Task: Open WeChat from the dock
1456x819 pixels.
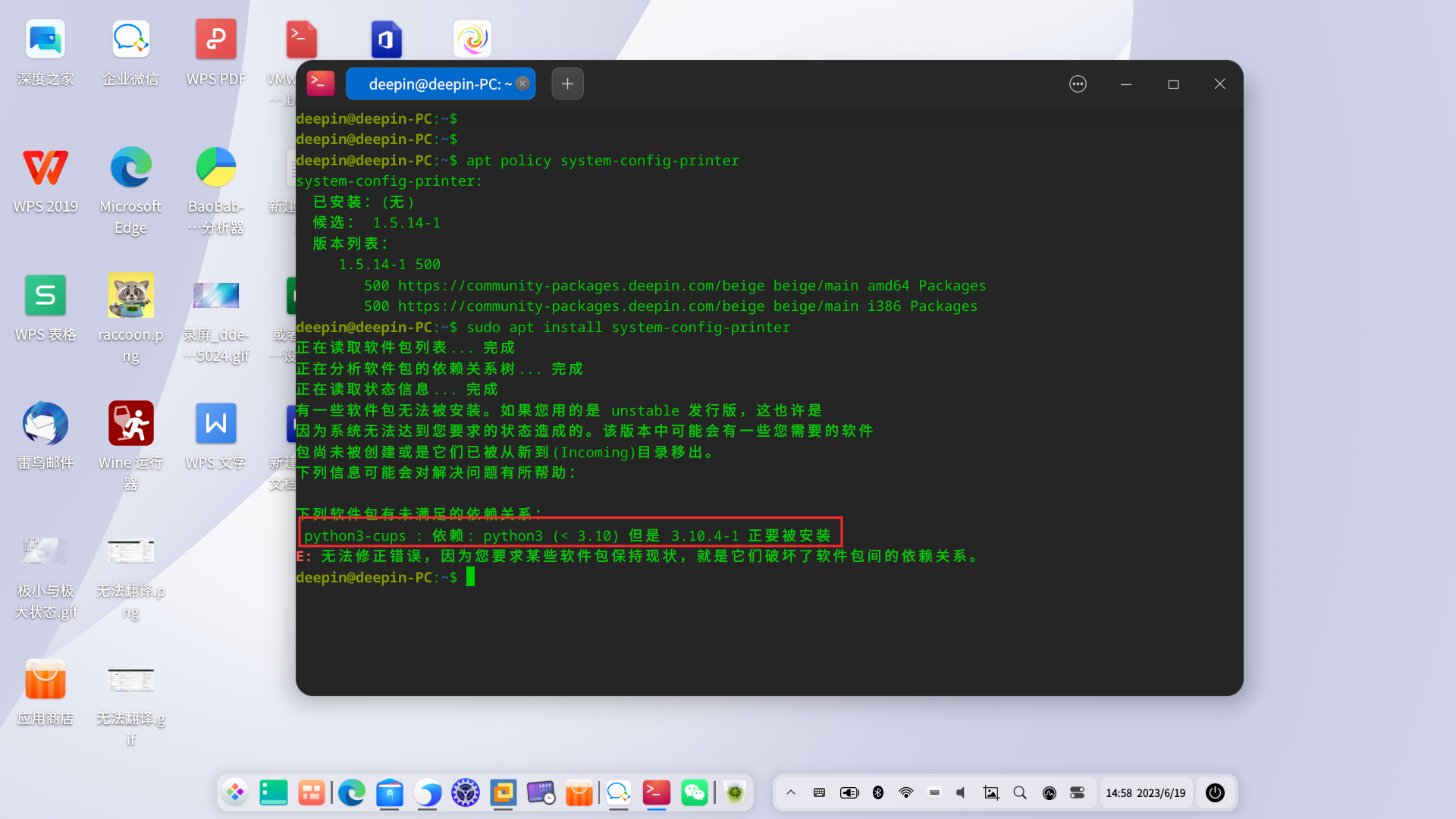Action: pos(695,792)
